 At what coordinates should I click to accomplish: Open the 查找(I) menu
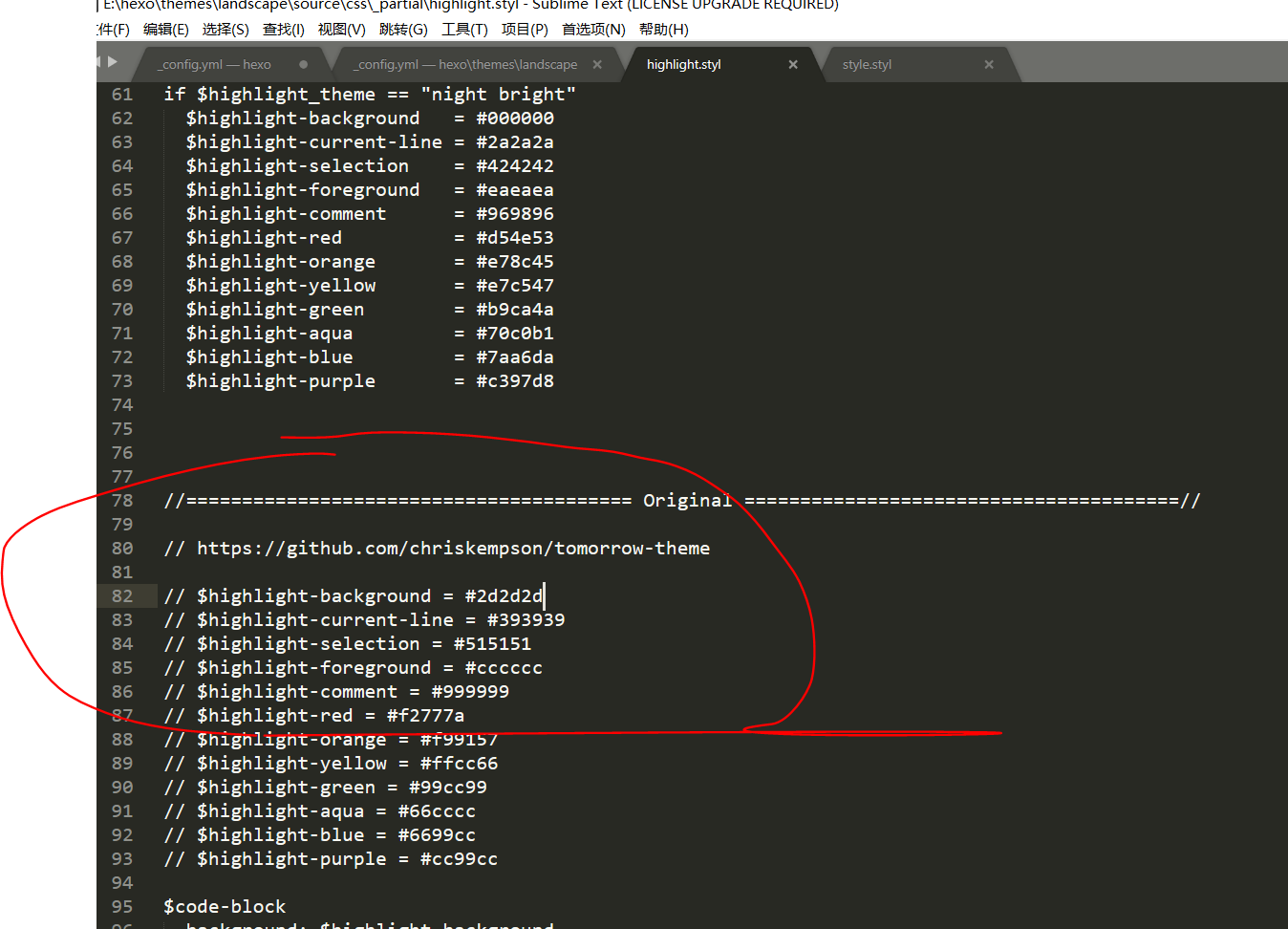[284, 30]
